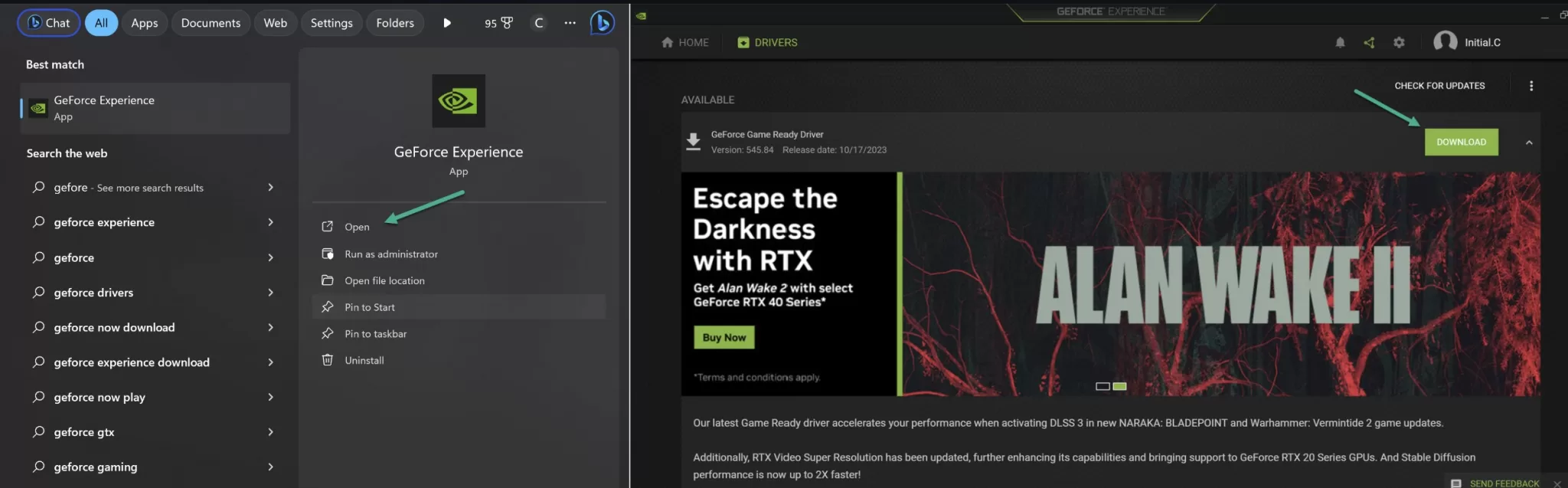Viewport: 1568px width, 488px height.
Task: Click the Alan Wake II banner image
Action: click(1221, 284)
